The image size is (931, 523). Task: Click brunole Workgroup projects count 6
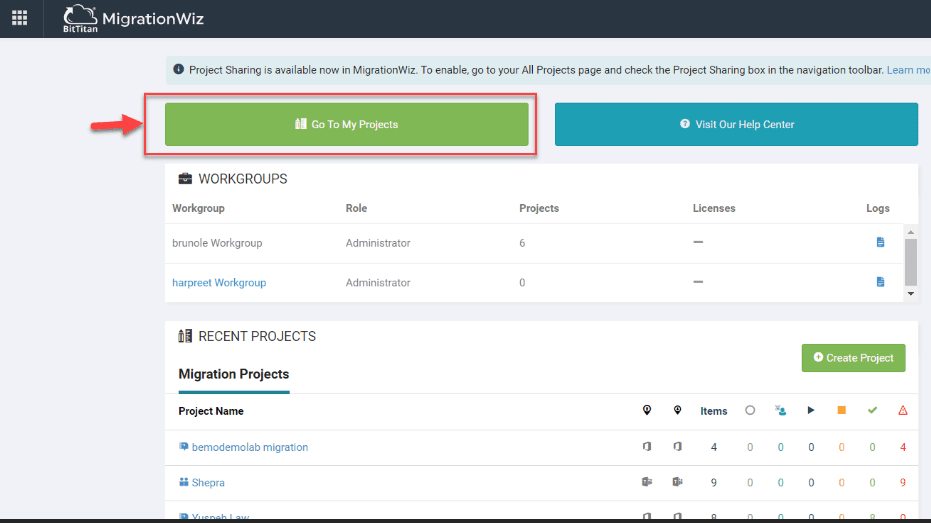(x=522, y=243)
